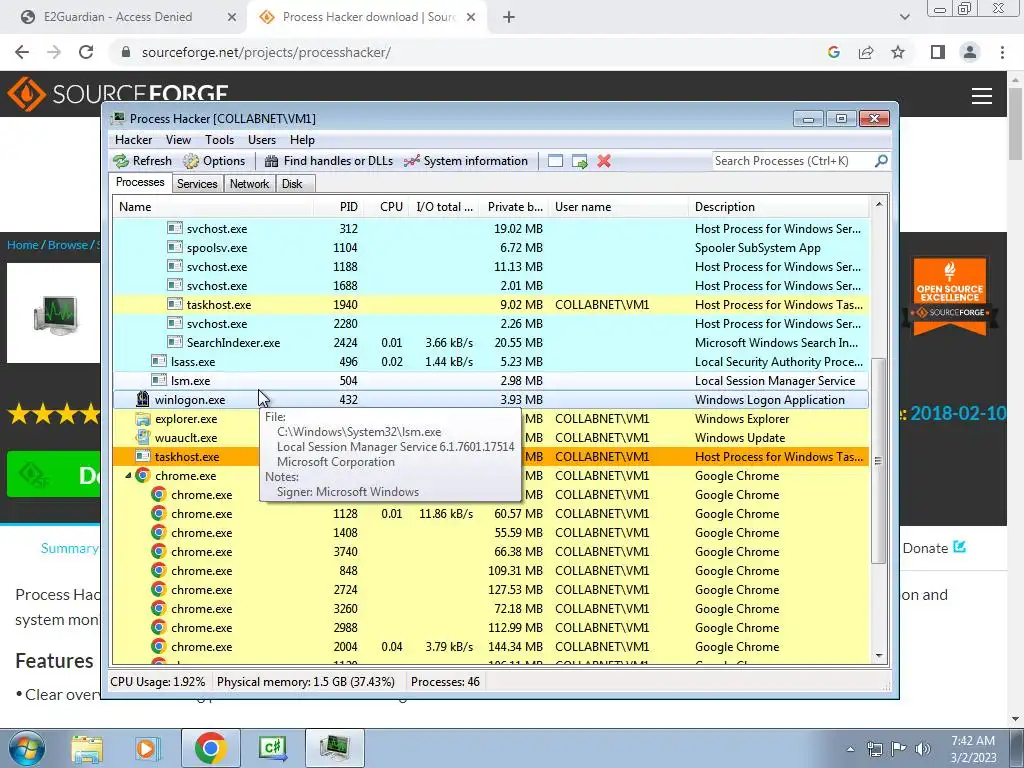Collapse the parent chrome.exe tree node
This screenshot has height=768, width=1024.
pos(128,476)
